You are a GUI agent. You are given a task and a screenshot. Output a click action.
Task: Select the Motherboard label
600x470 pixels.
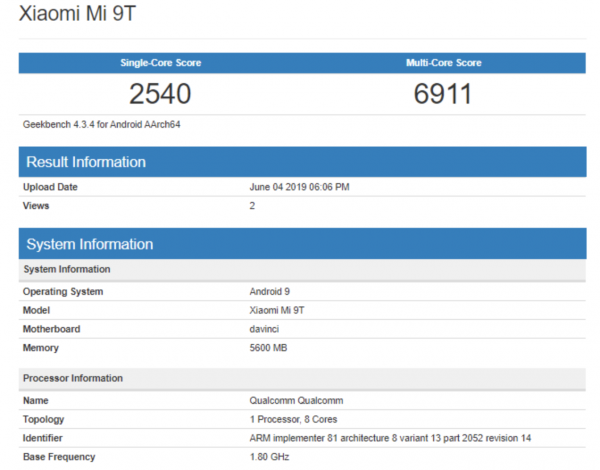[52, 329]
